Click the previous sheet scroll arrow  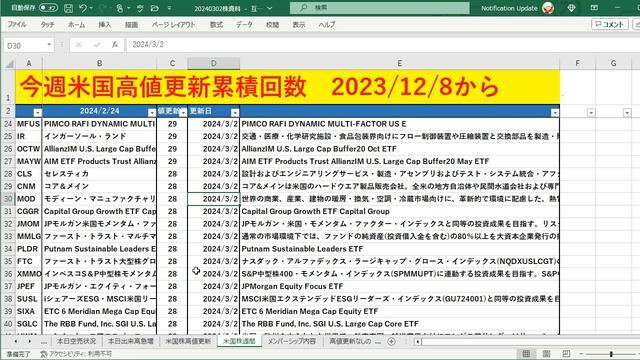[x=16, y=341]
